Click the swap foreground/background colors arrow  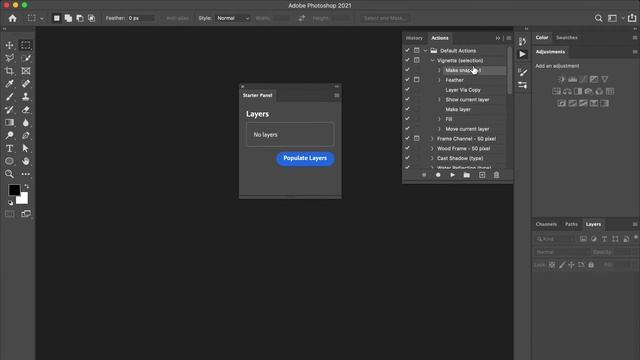click(27, 187)
